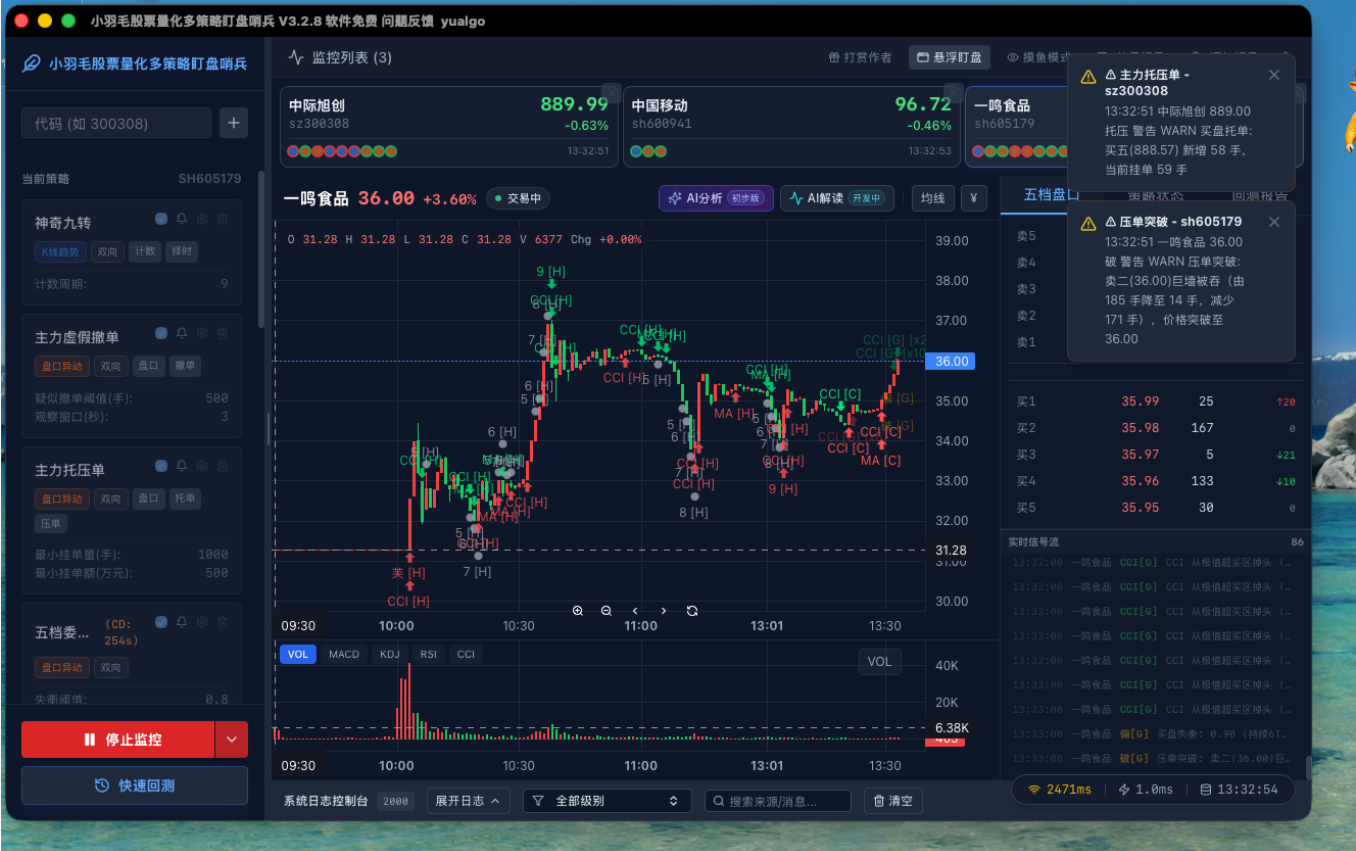Open gear settings for 神奇九转 strategy
Image resolution: width=1356 pixels, height=851 pixels.
tap(202, 219)
